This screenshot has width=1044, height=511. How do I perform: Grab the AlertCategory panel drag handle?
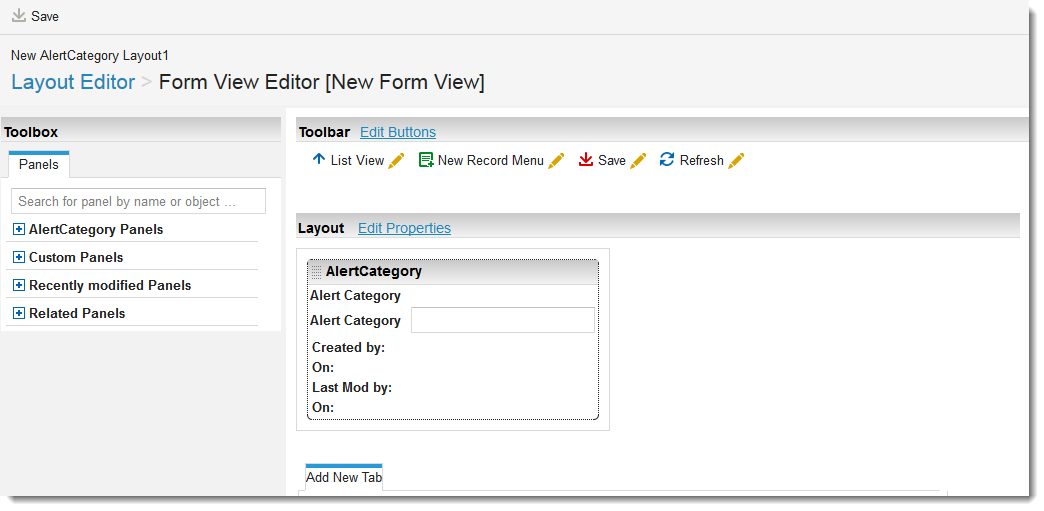tap(316, 272)
